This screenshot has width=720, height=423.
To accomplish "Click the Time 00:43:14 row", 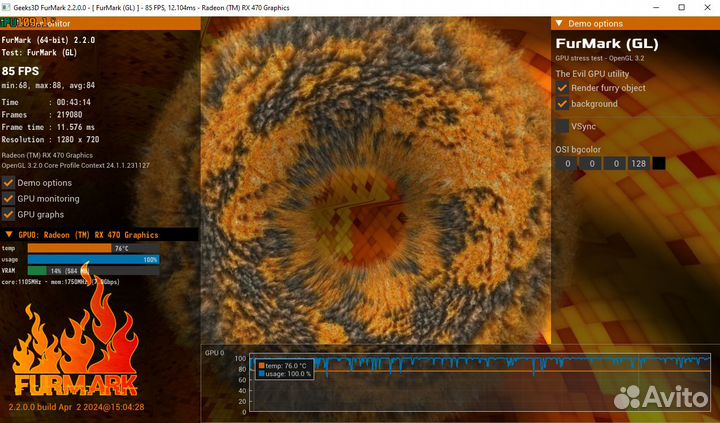I will coord(46,102).
